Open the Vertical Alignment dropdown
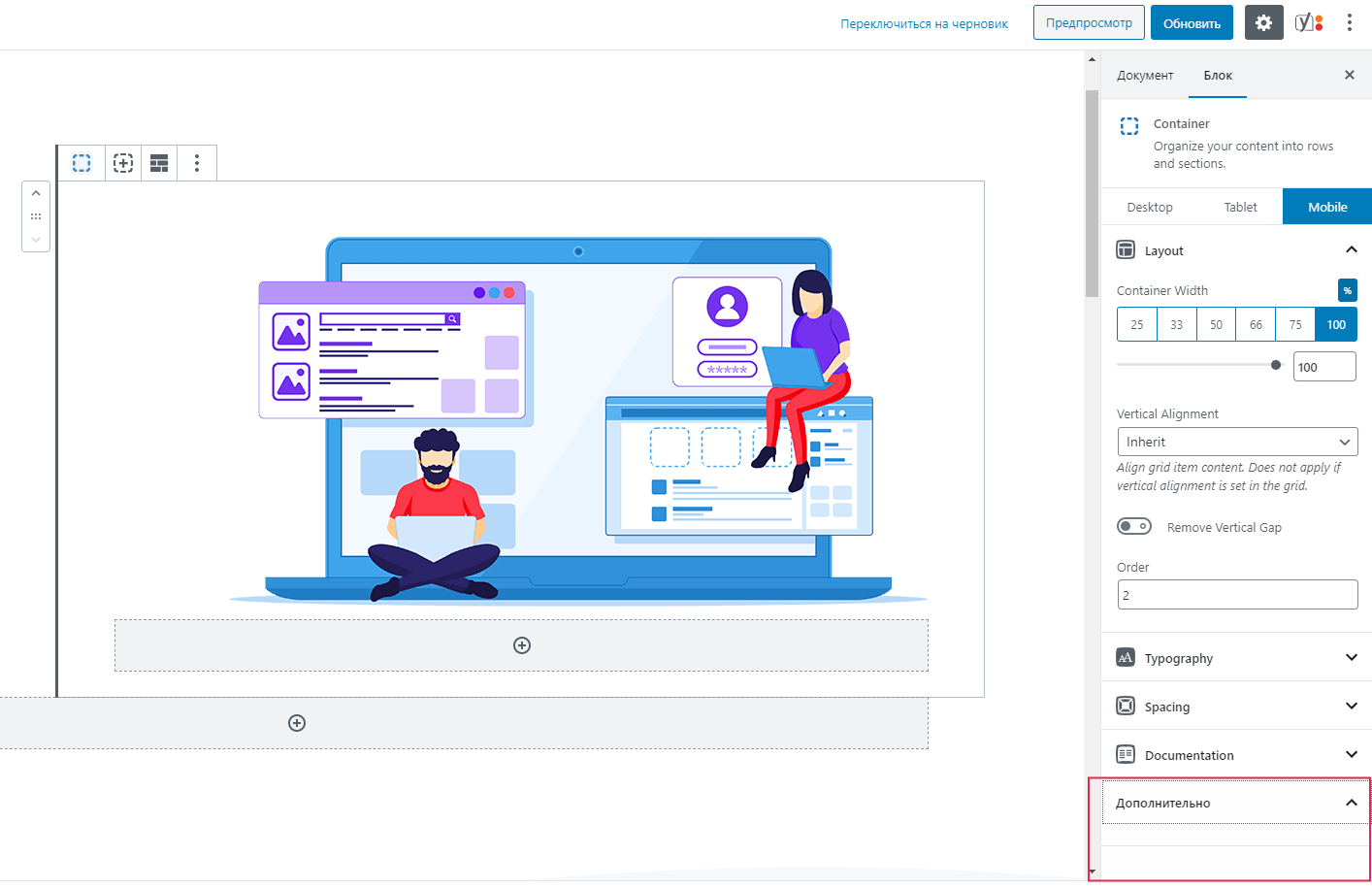1372x889 pixels. pyautogui.click(x=1237, y=442)
